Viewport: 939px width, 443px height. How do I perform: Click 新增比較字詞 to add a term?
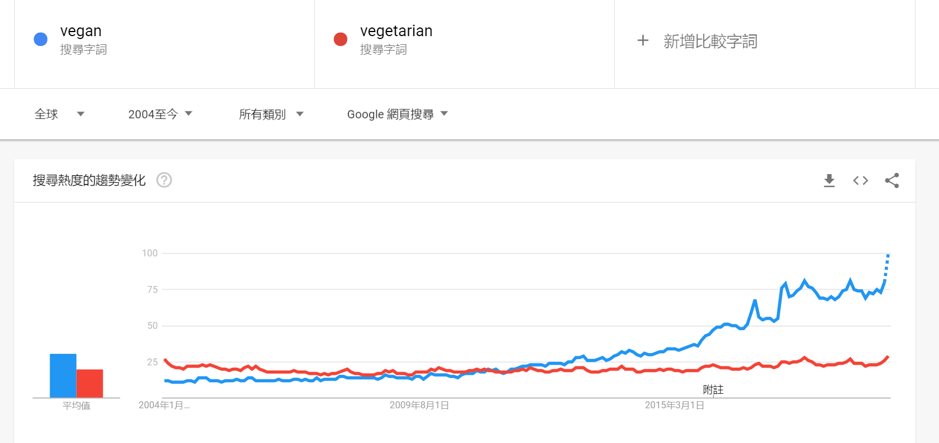[x=710, y=41]
